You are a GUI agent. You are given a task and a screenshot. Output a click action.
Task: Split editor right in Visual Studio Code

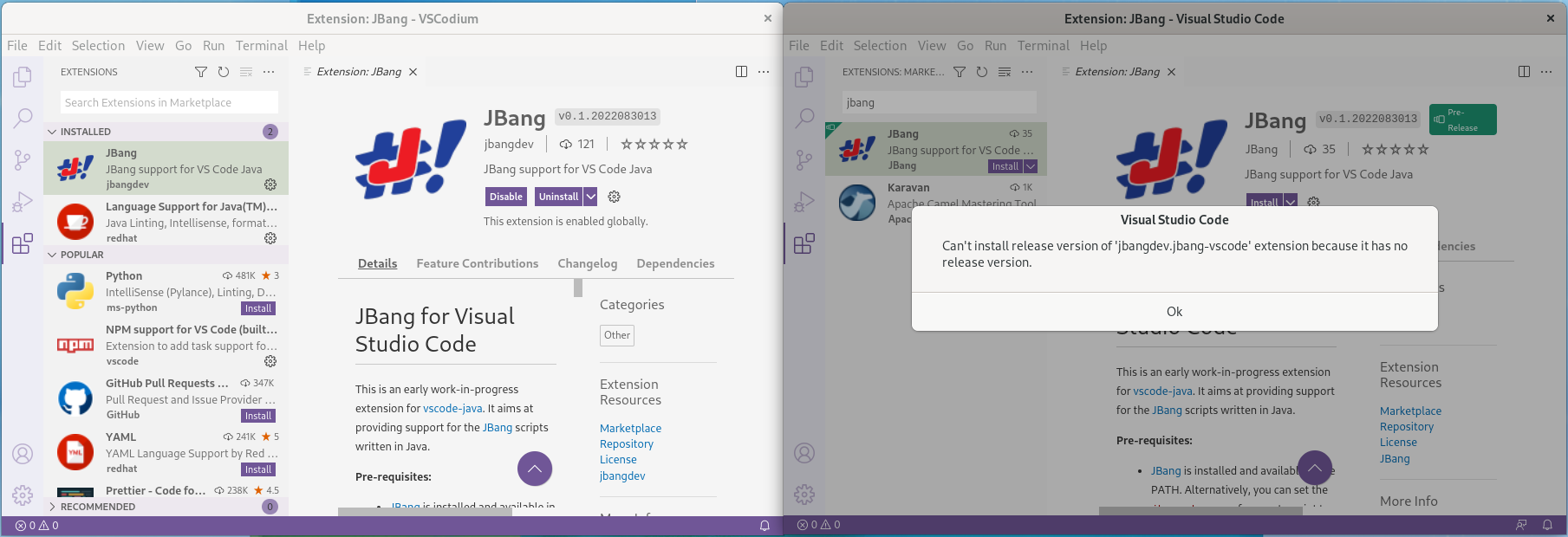tap(1524, 72)
